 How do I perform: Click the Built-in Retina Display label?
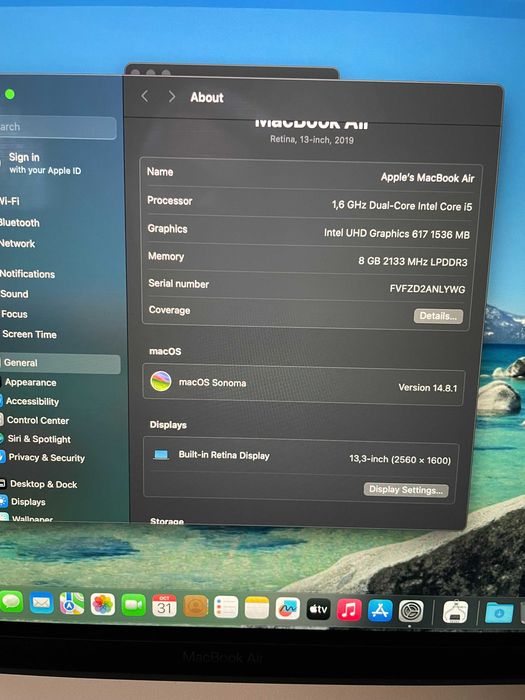224,455
